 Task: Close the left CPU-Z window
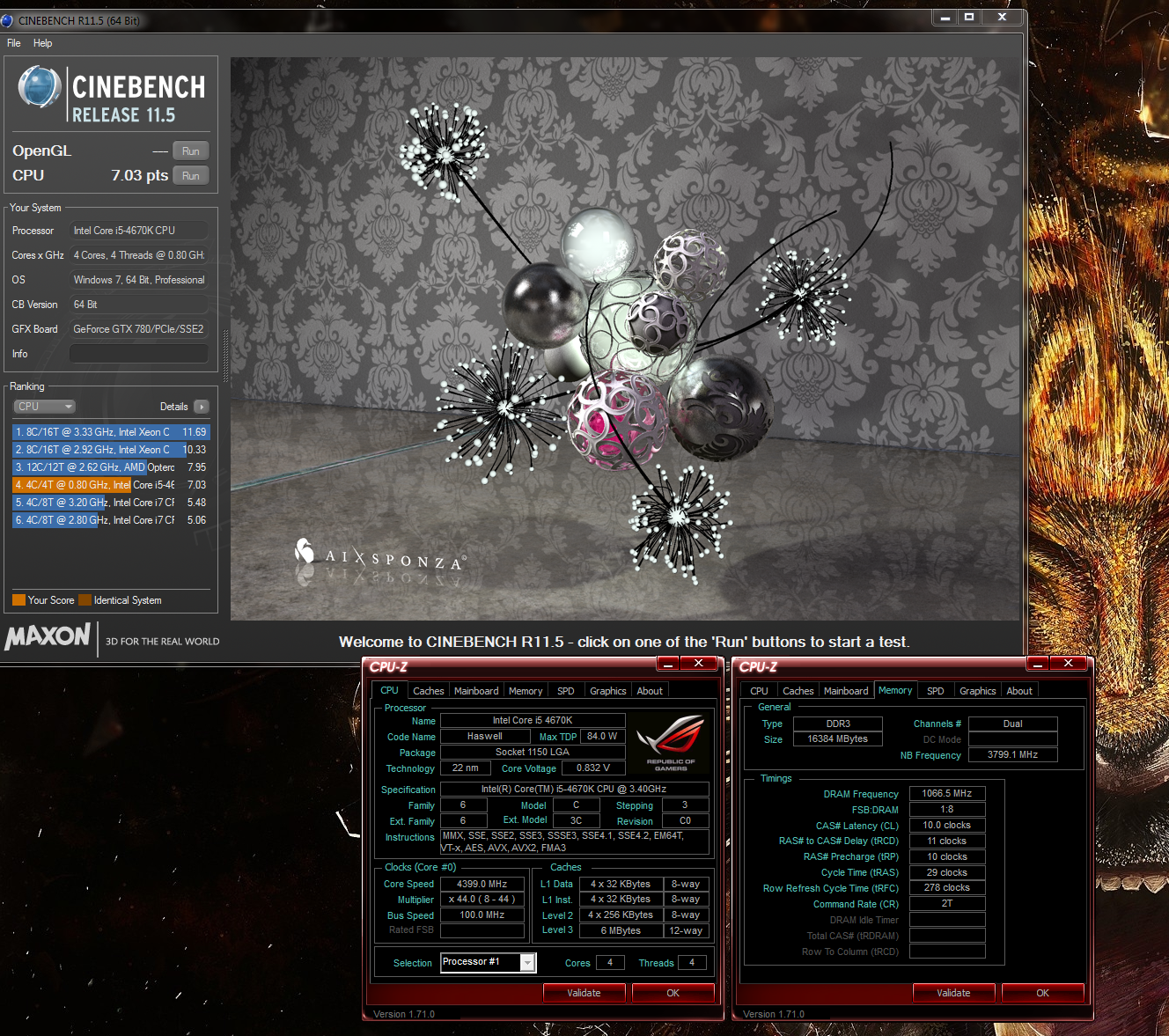click(x=699, y=664)
